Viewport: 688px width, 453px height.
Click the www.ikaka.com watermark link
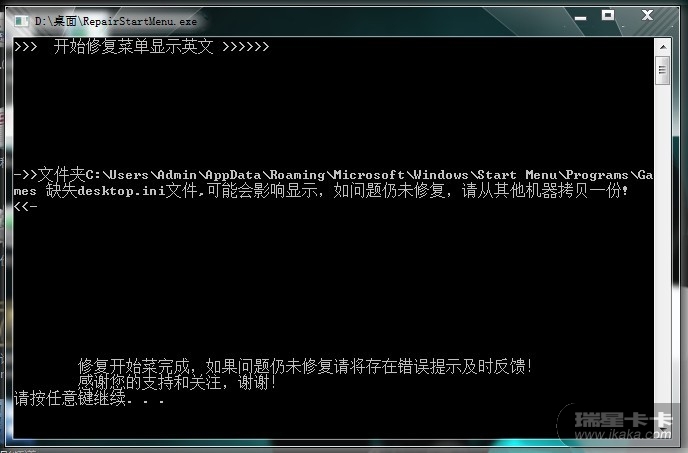[x=623, y=435]
